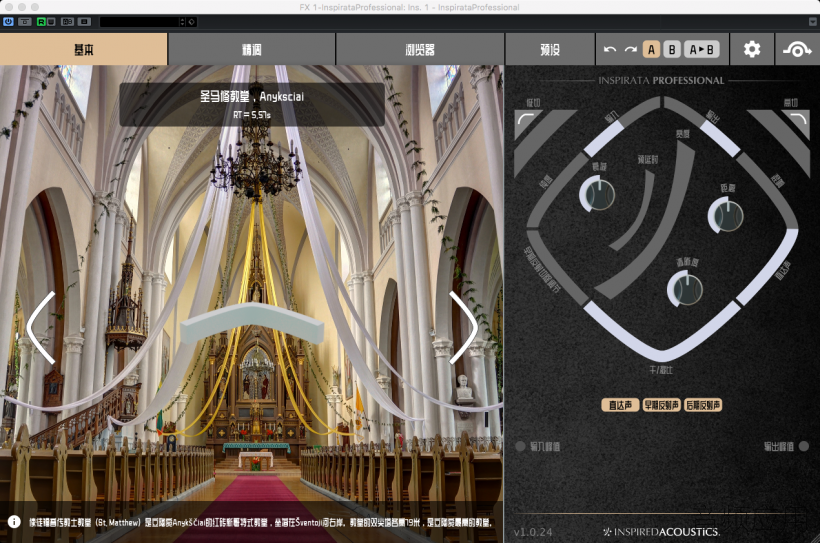Viewport: 820px width, 543px height.
Task: Select the B comparison slot
Action: tap(672, 50)
